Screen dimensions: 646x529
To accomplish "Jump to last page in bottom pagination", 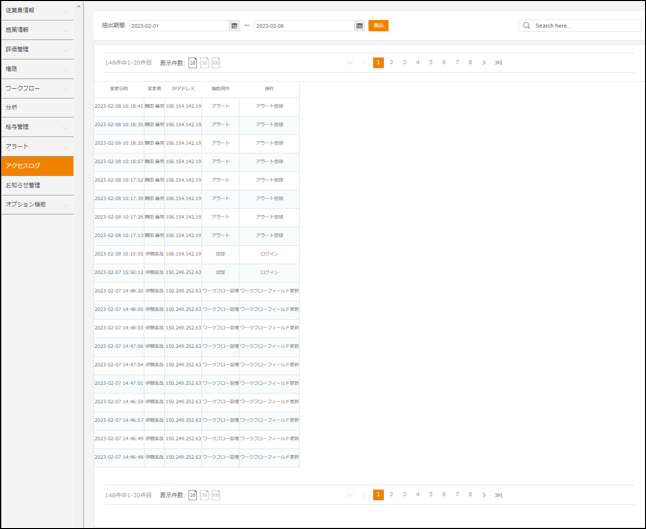I will (x=498, y=494).
